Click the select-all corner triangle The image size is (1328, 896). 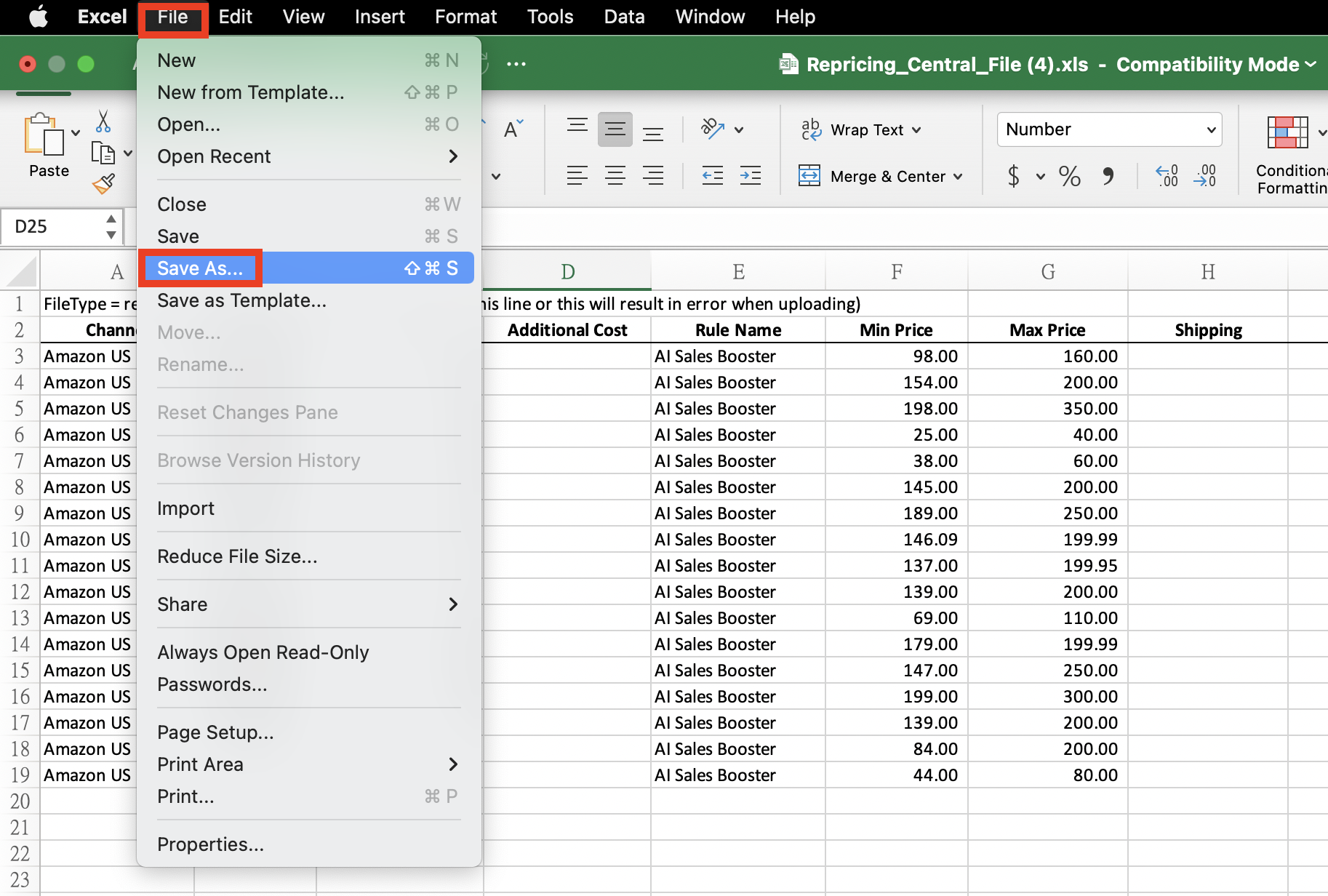point(20,271)
